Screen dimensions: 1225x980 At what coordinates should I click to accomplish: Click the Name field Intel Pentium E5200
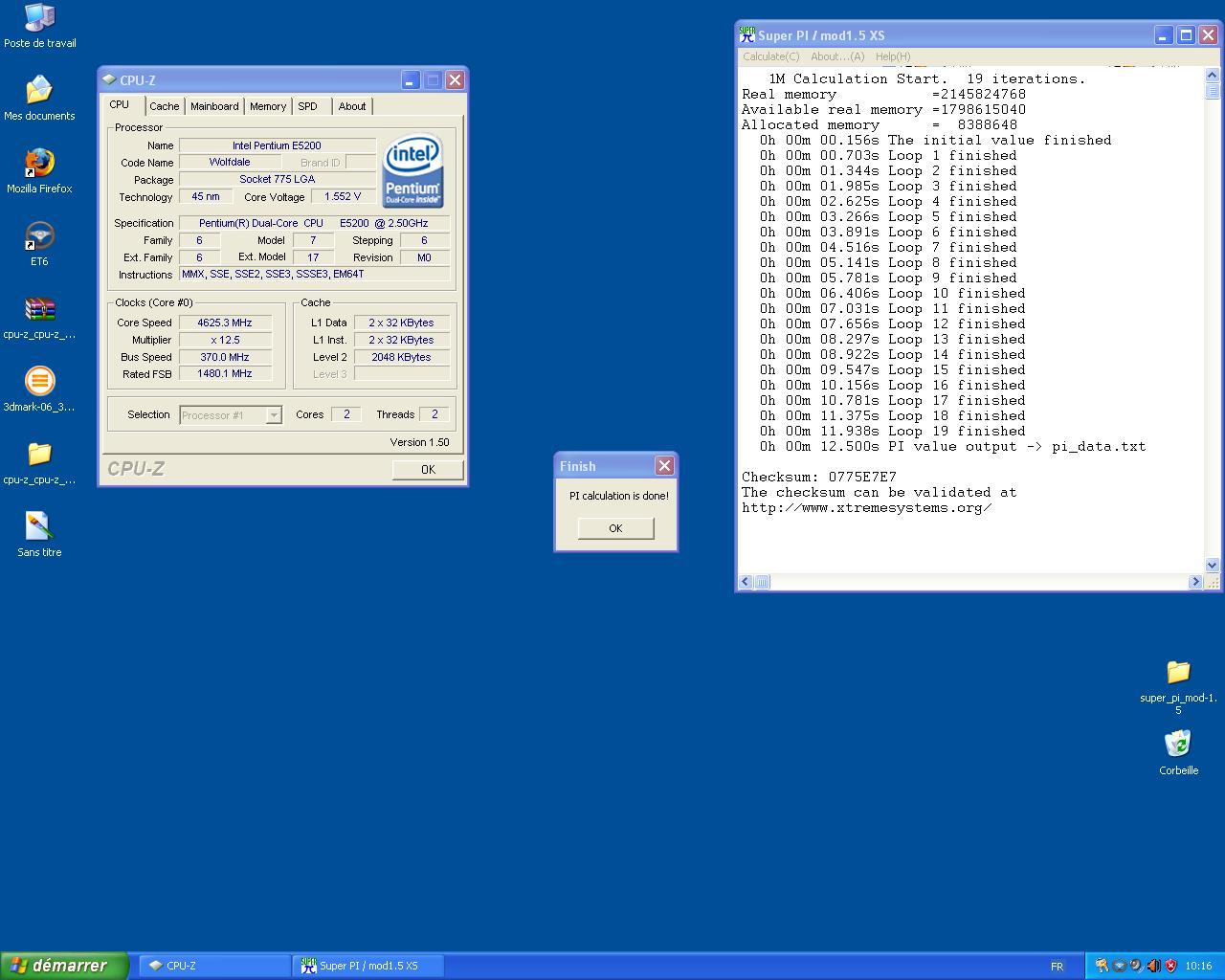277,145
